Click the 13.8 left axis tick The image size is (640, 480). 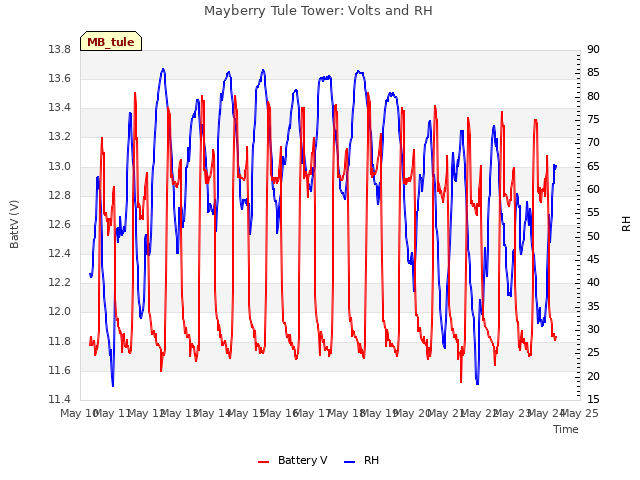point(60,50)
